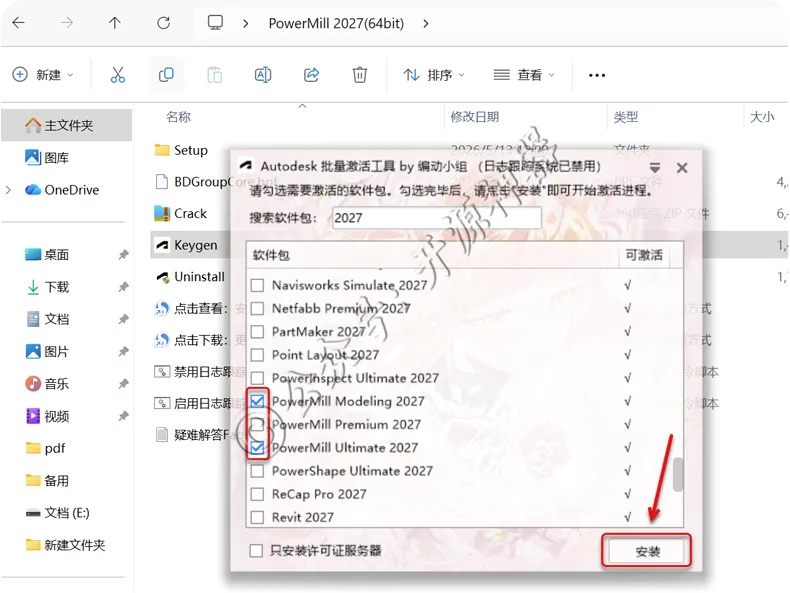Select the 点击查看 shortcut
The width and height of the screenshot is (790, 593).
[x=191, y=308]
